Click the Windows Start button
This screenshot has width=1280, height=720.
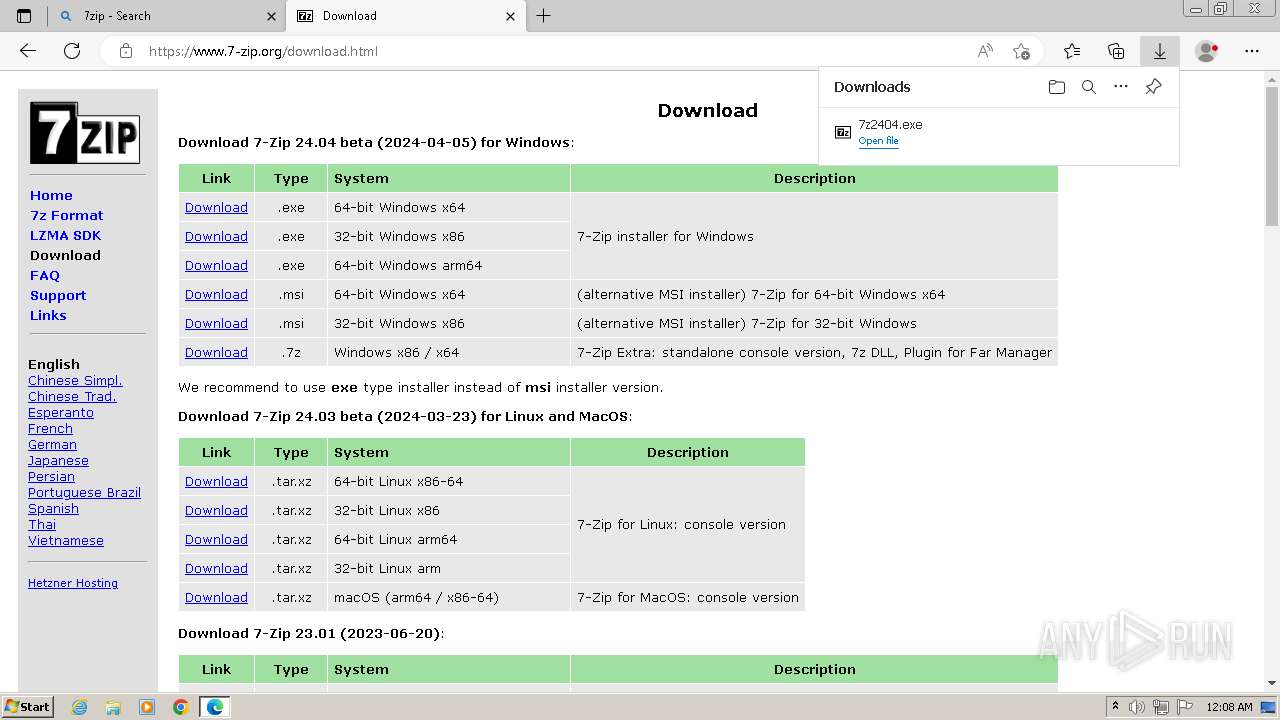click(27, 707)
